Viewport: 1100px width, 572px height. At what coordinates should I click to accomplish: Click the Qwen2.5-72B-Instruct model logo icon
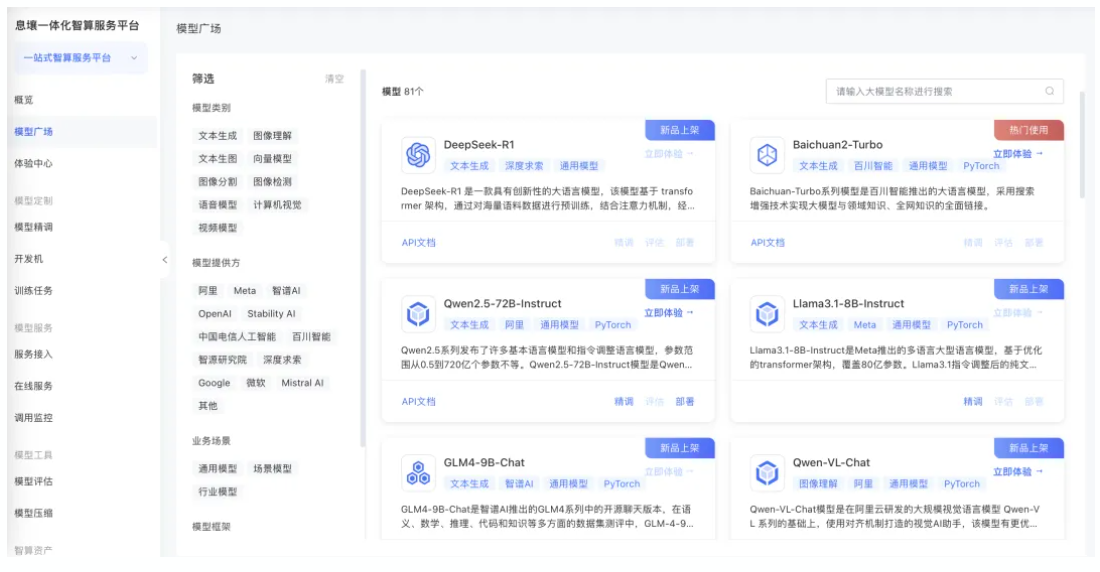tap(418, 314)
